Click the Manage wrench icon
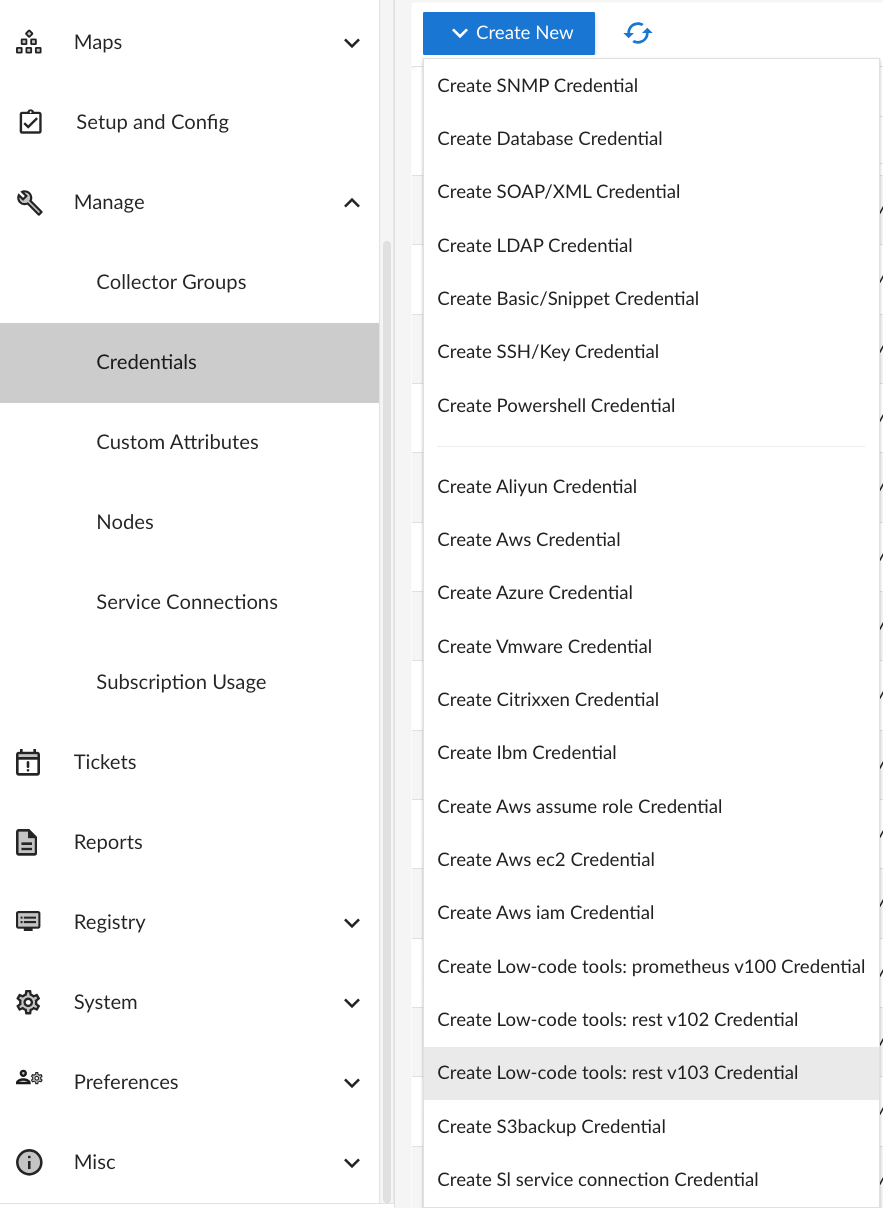The height and width of the screenshot is (1208, 883). (30, 202)
